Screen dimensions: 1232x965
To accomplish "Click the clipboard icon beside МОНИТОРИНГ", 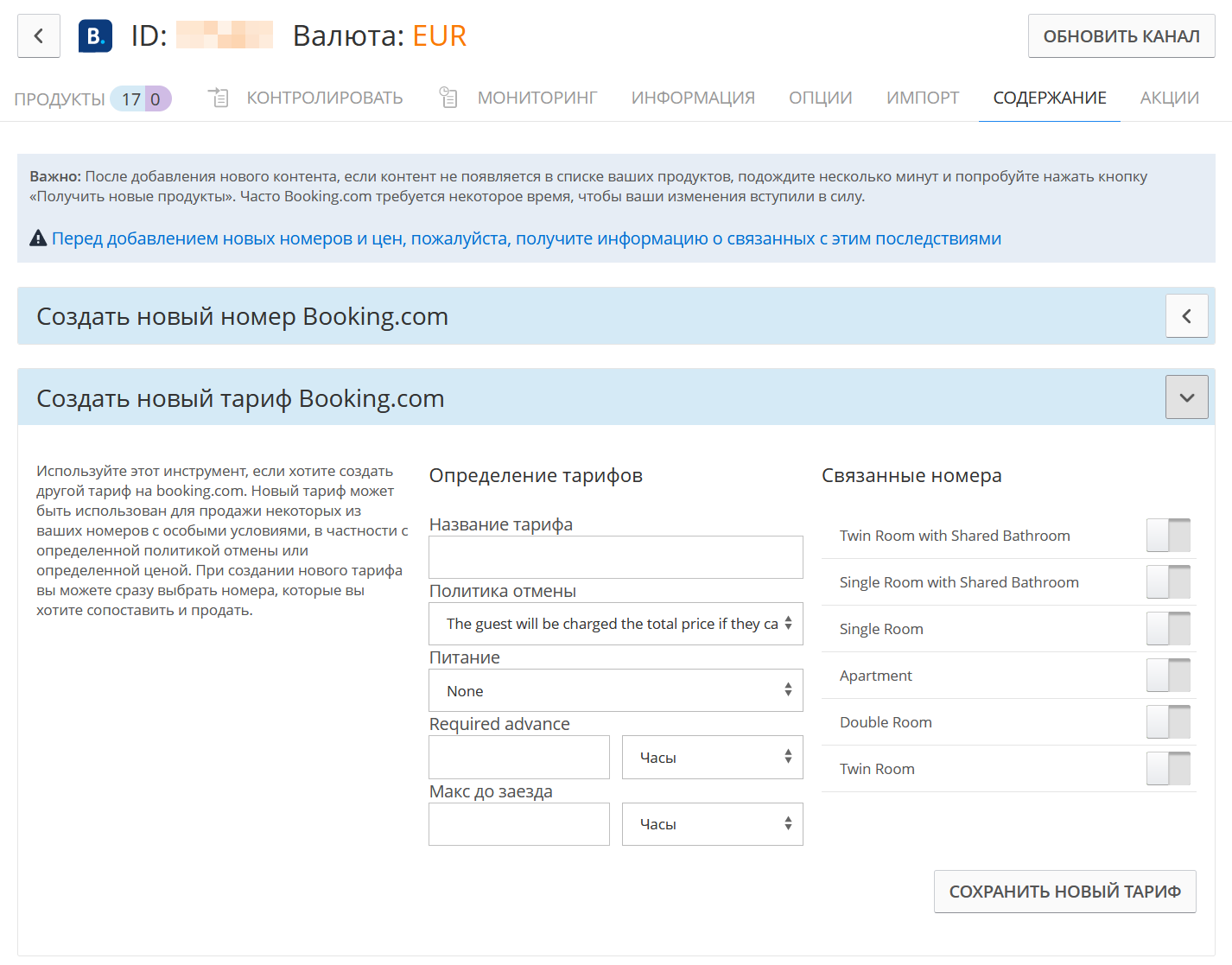I will [448, 98].
